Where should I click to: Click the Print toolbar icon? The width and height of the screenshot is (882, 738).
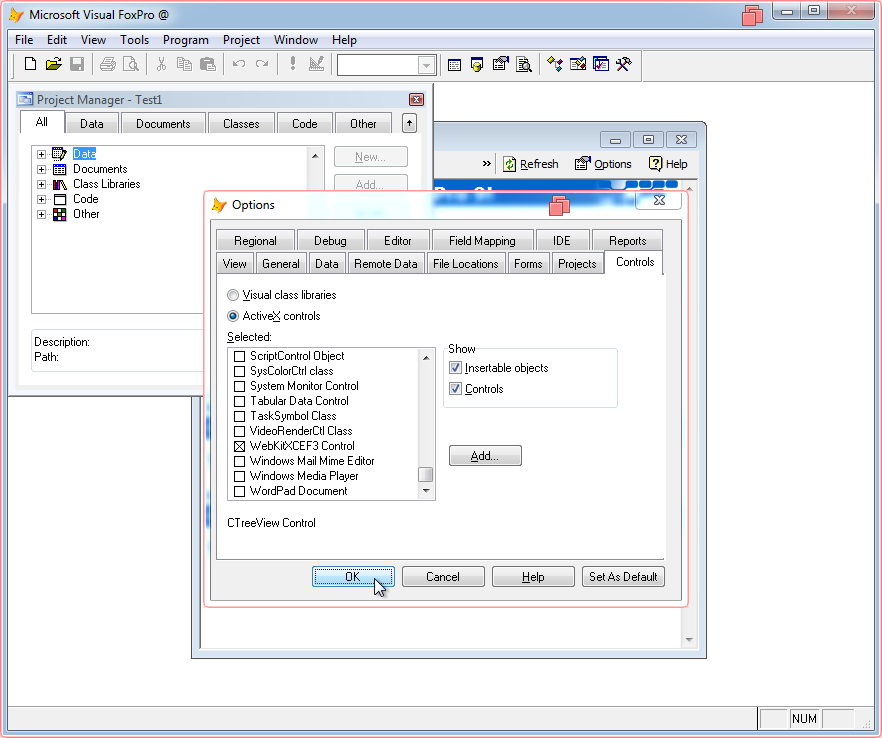coord(107,64)
